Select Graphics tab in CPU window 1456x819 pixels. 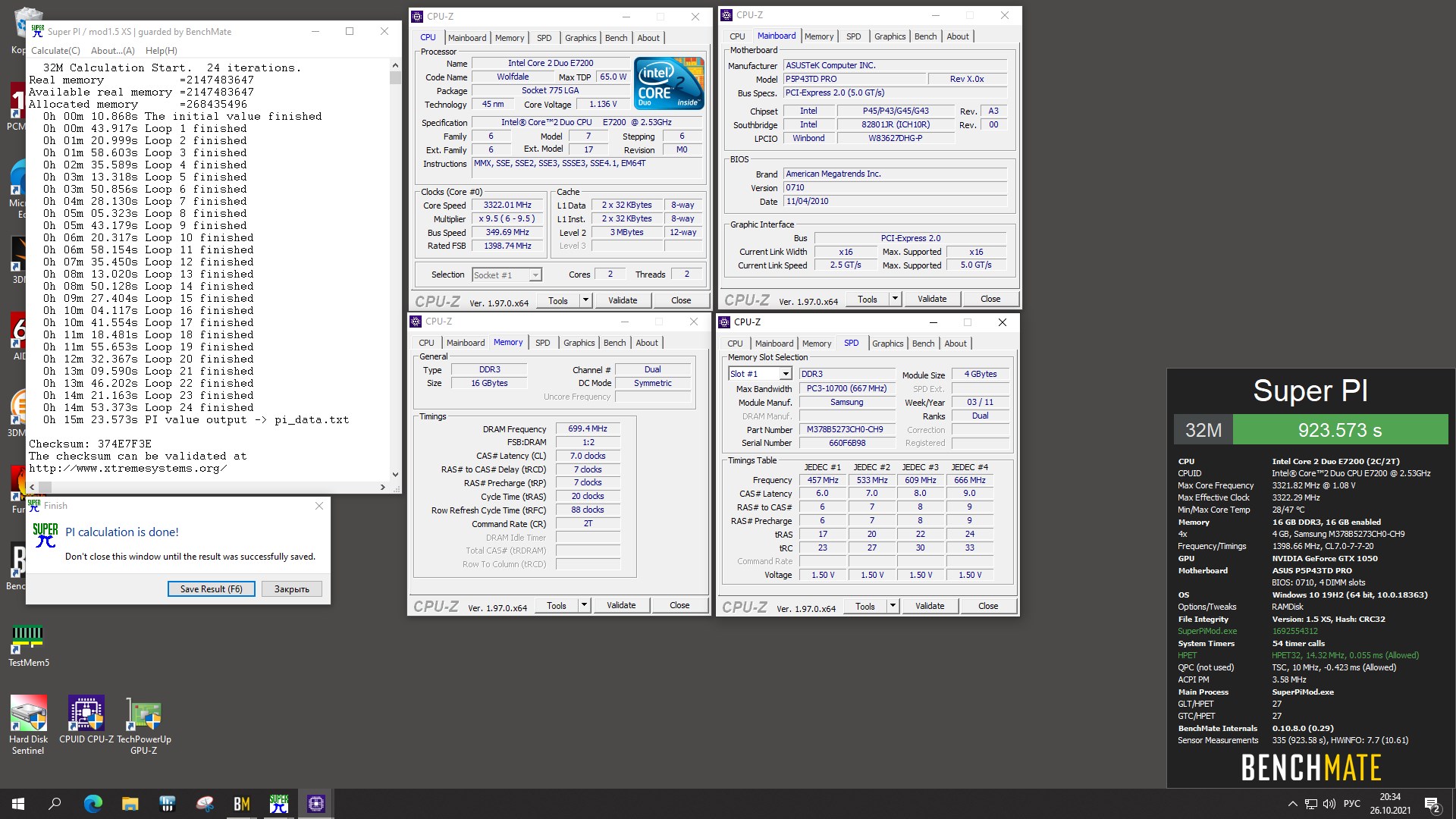581,38
